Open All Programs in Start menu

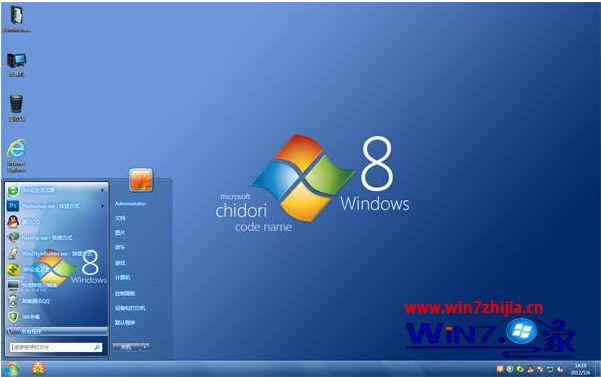[57, 331]
